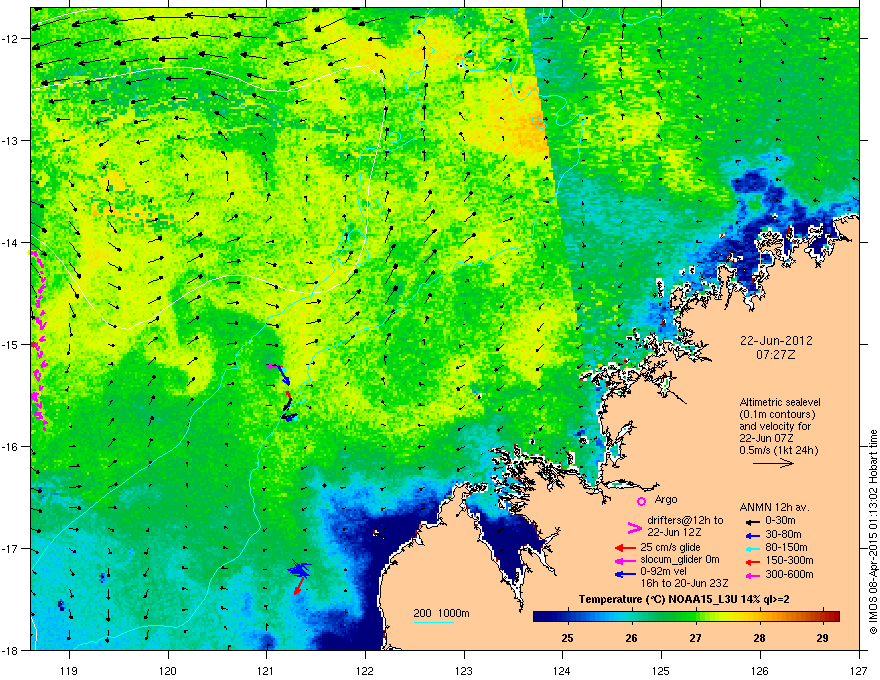Click the latitude axis label -16
The width and height of the screenshot is (880, 680).
point(11,447)
